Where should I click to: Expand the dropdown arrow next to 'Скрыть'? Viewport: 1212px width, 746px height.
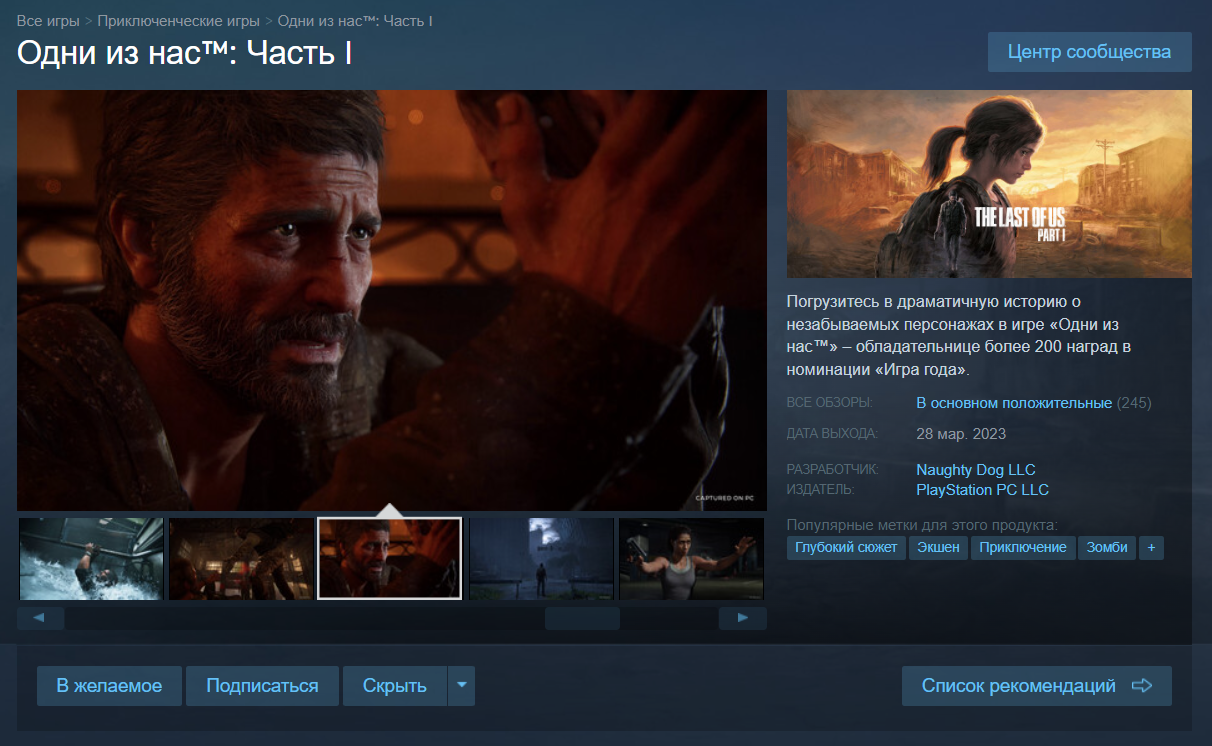pos(461,686)
